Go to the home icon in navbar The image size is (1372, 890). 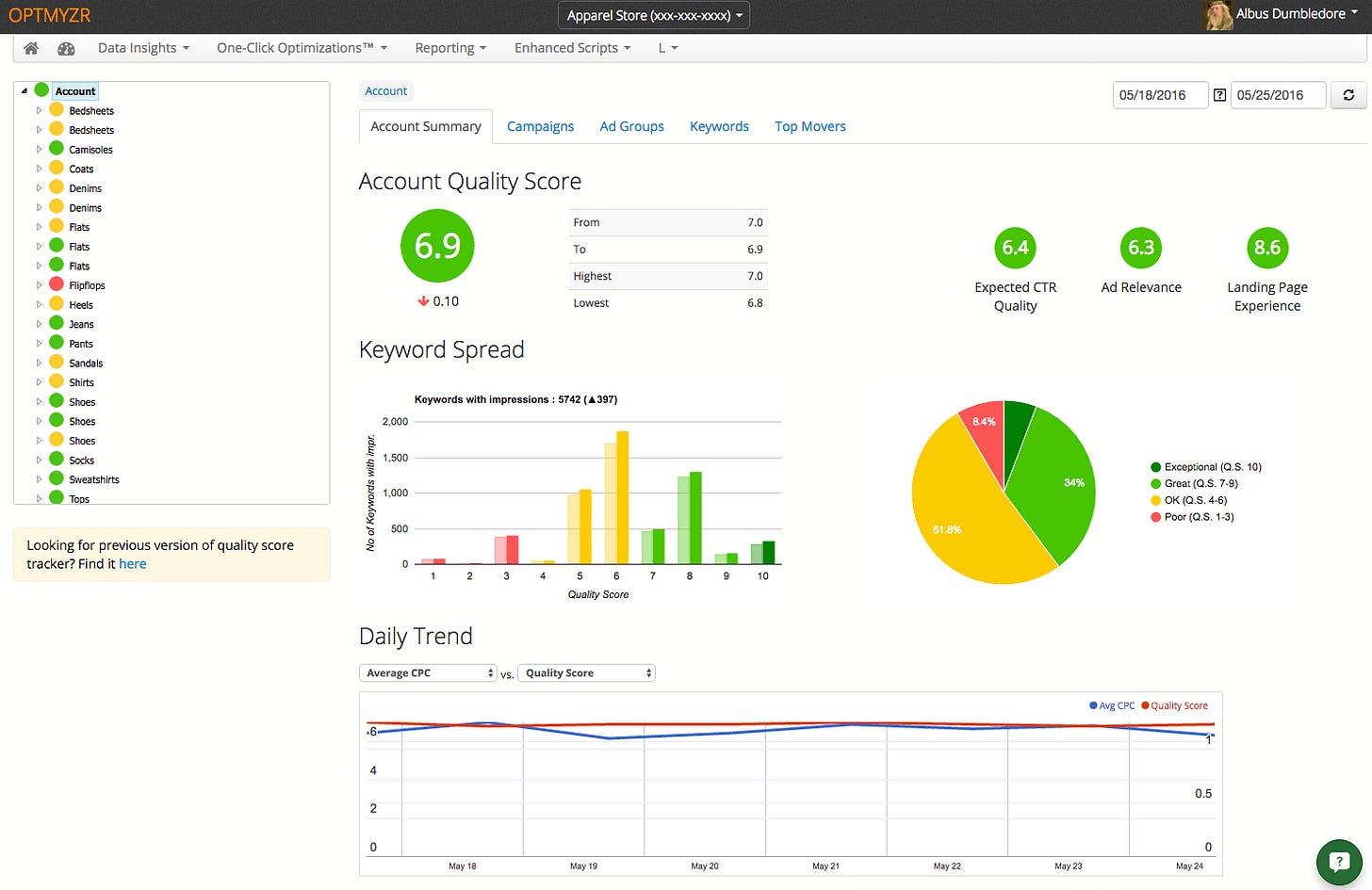[x=31, y=48]
